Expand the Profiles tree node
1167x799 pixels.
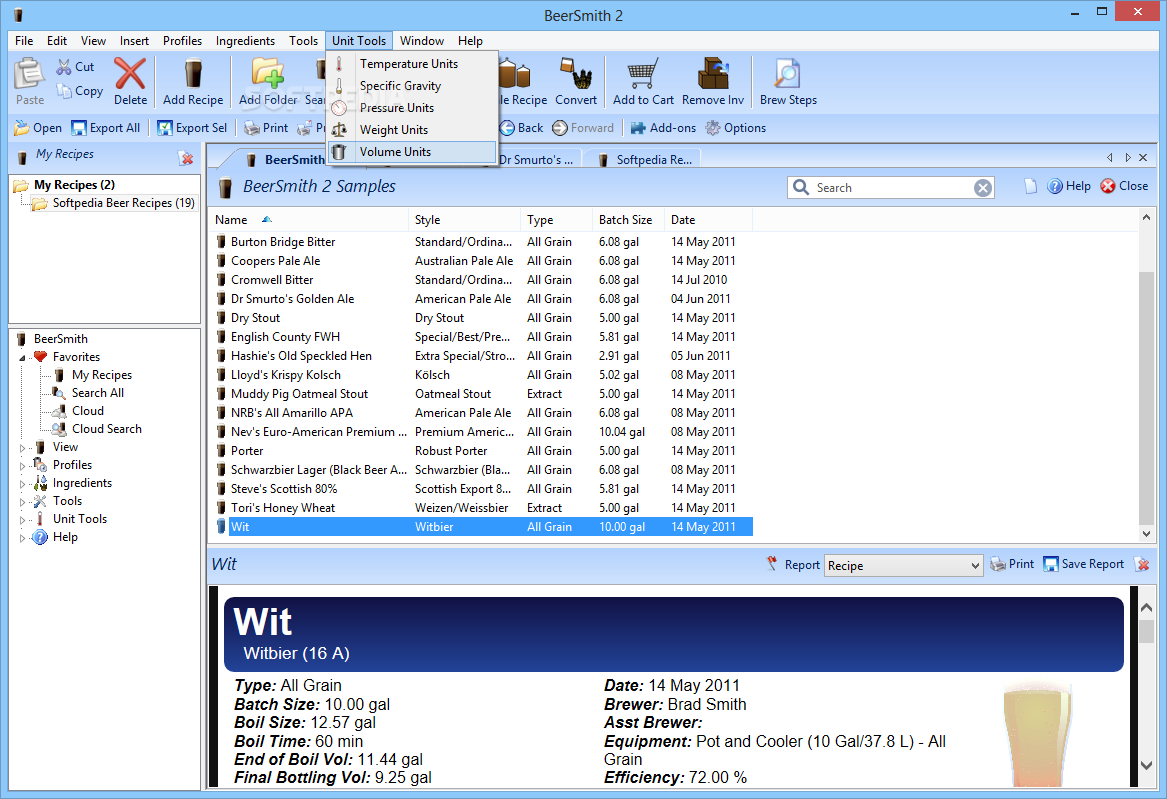pos(22,466)
